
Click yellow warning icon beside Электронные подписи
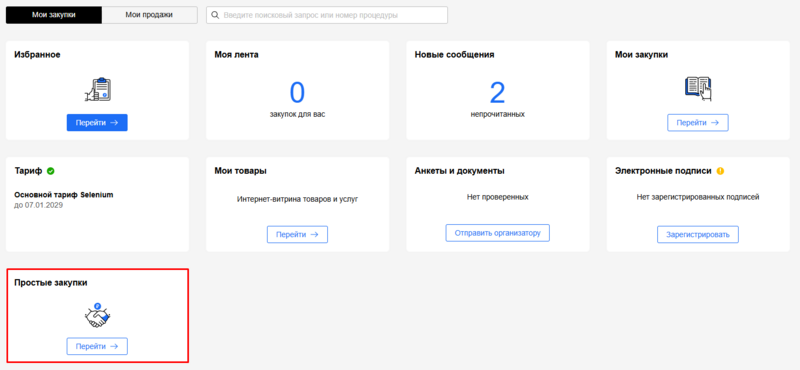coord(720,171)
